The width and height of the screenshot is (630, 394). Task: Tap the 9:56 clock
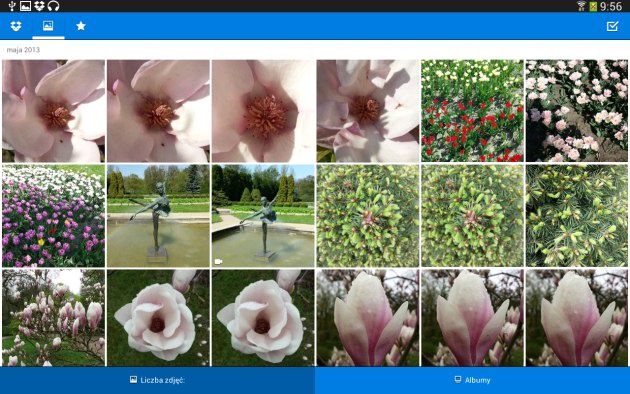[611, 6]
